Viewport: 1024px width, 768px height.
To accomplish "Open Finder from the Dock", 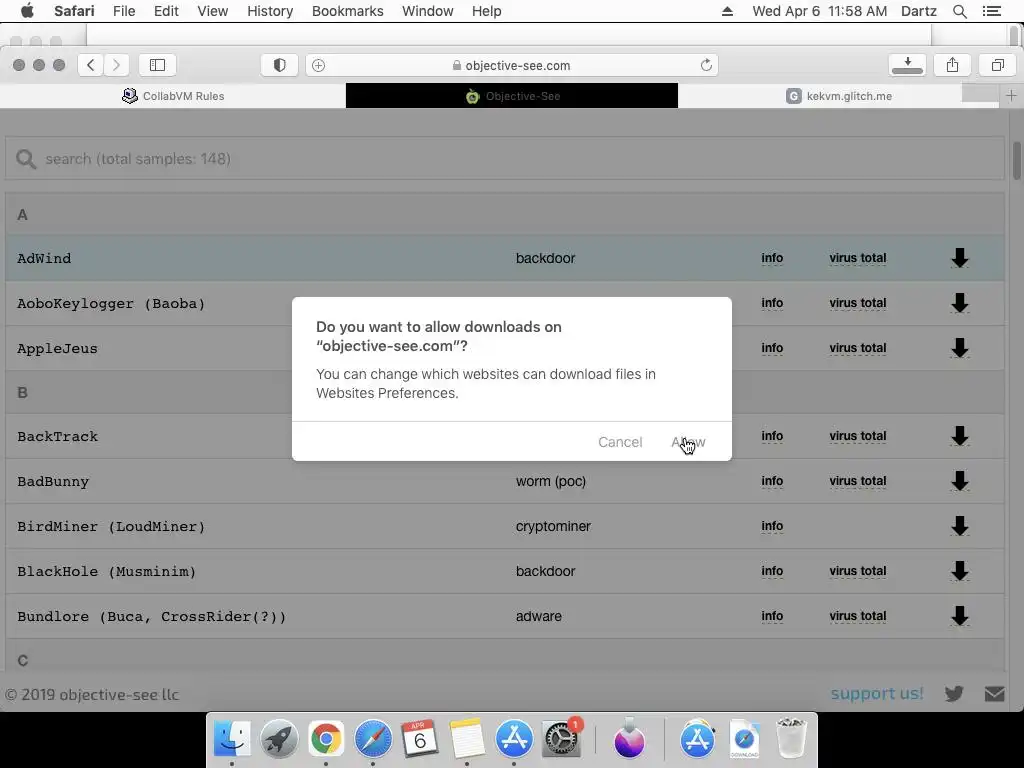I will tap(232, 739).
